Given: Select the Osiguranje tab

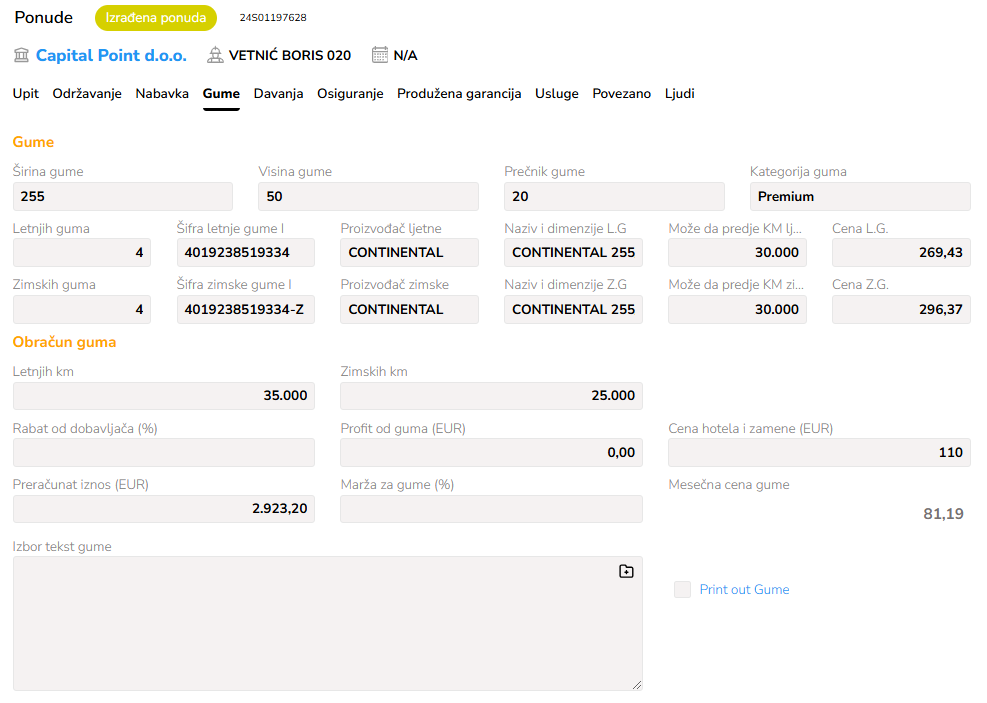Looking at the screenshot, I should [350, 94].
